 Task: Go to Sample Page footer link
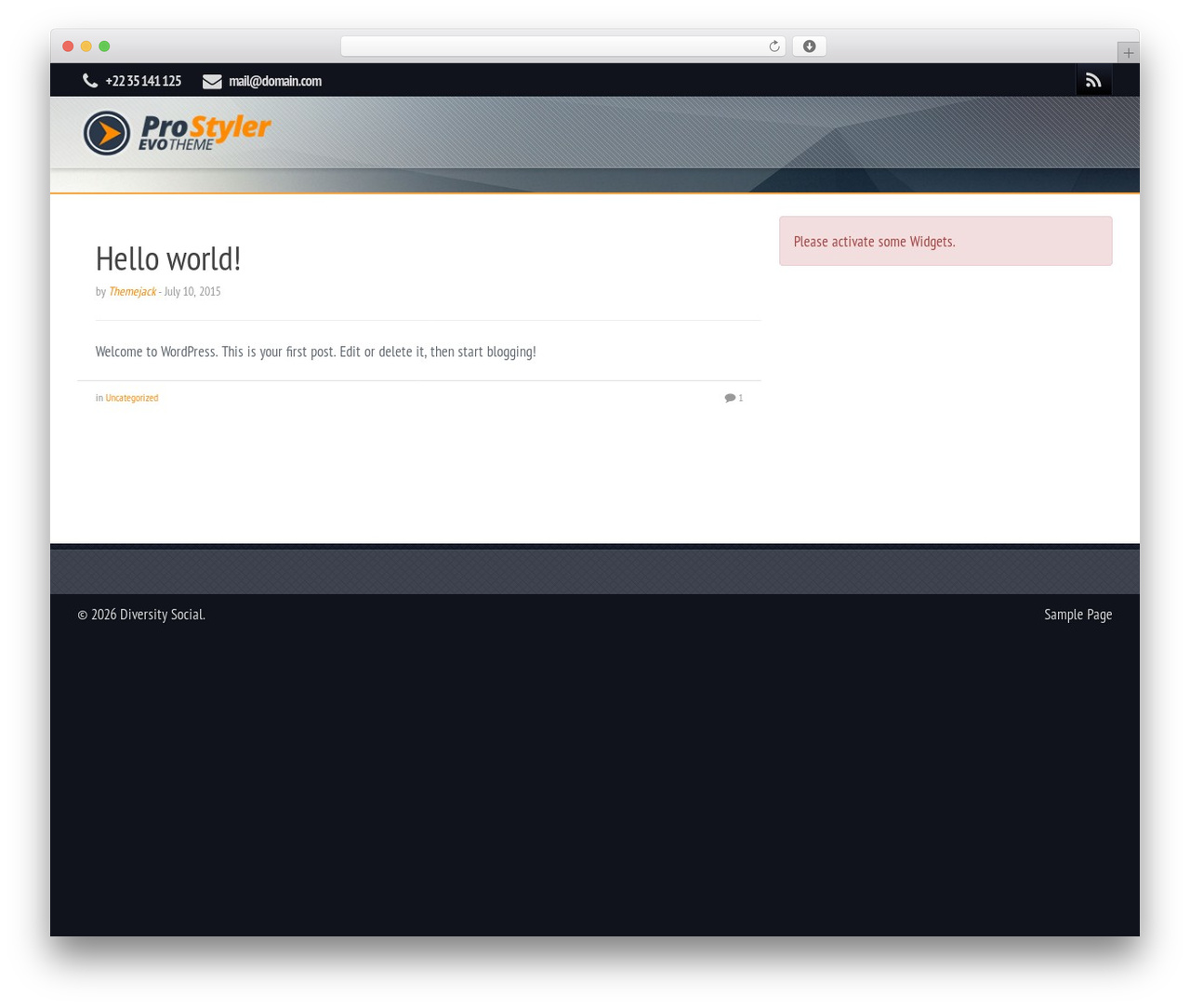tap(1078, 615)
